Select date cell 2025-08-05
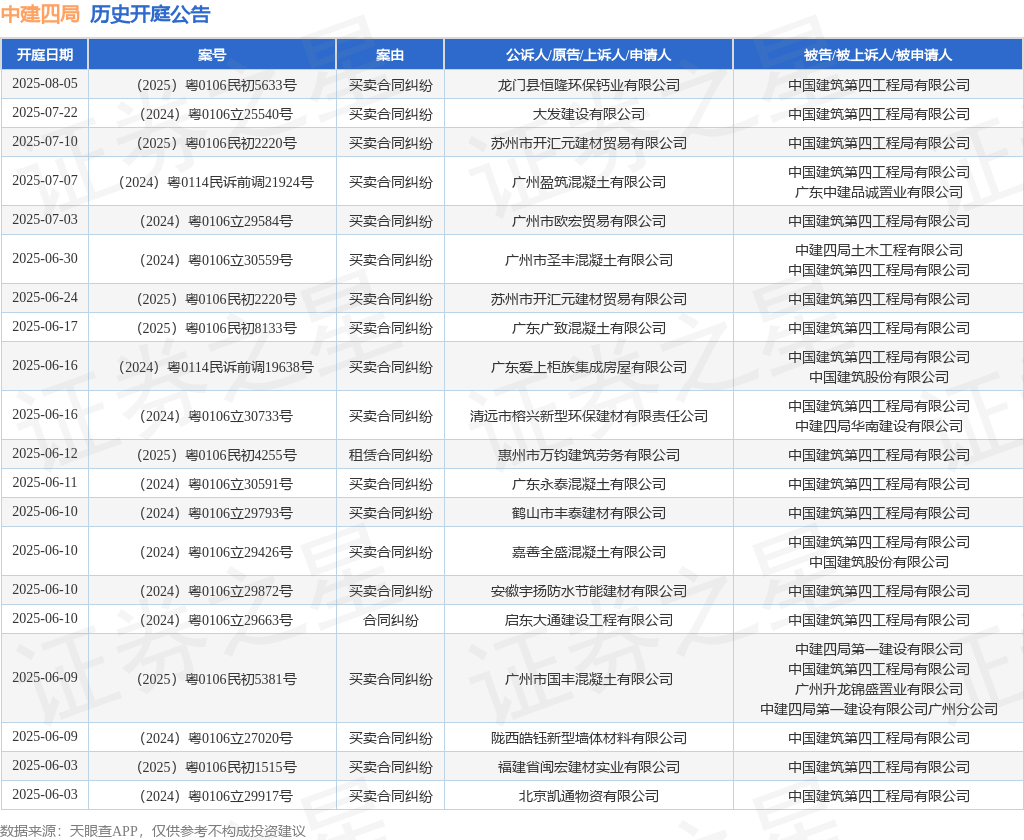The height and width of the screenshot is (840, 1024). click(x=44, y=84)
